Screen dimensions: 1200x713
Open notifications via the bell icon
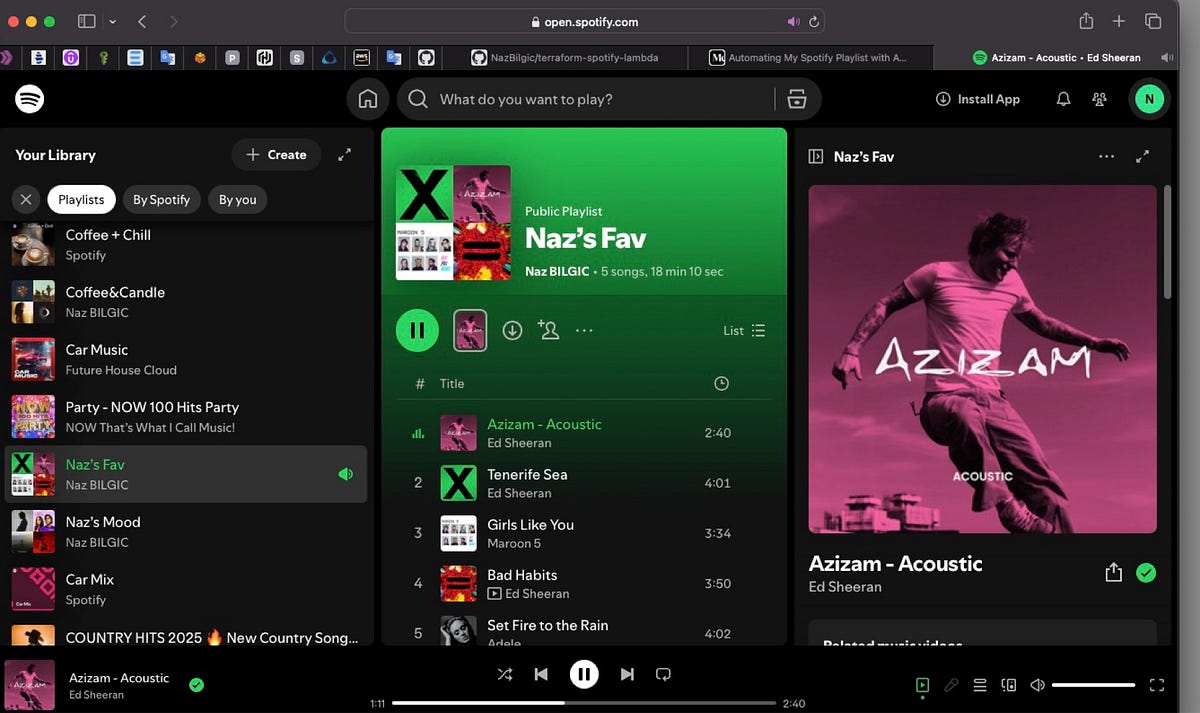(x=1063, y=99)
